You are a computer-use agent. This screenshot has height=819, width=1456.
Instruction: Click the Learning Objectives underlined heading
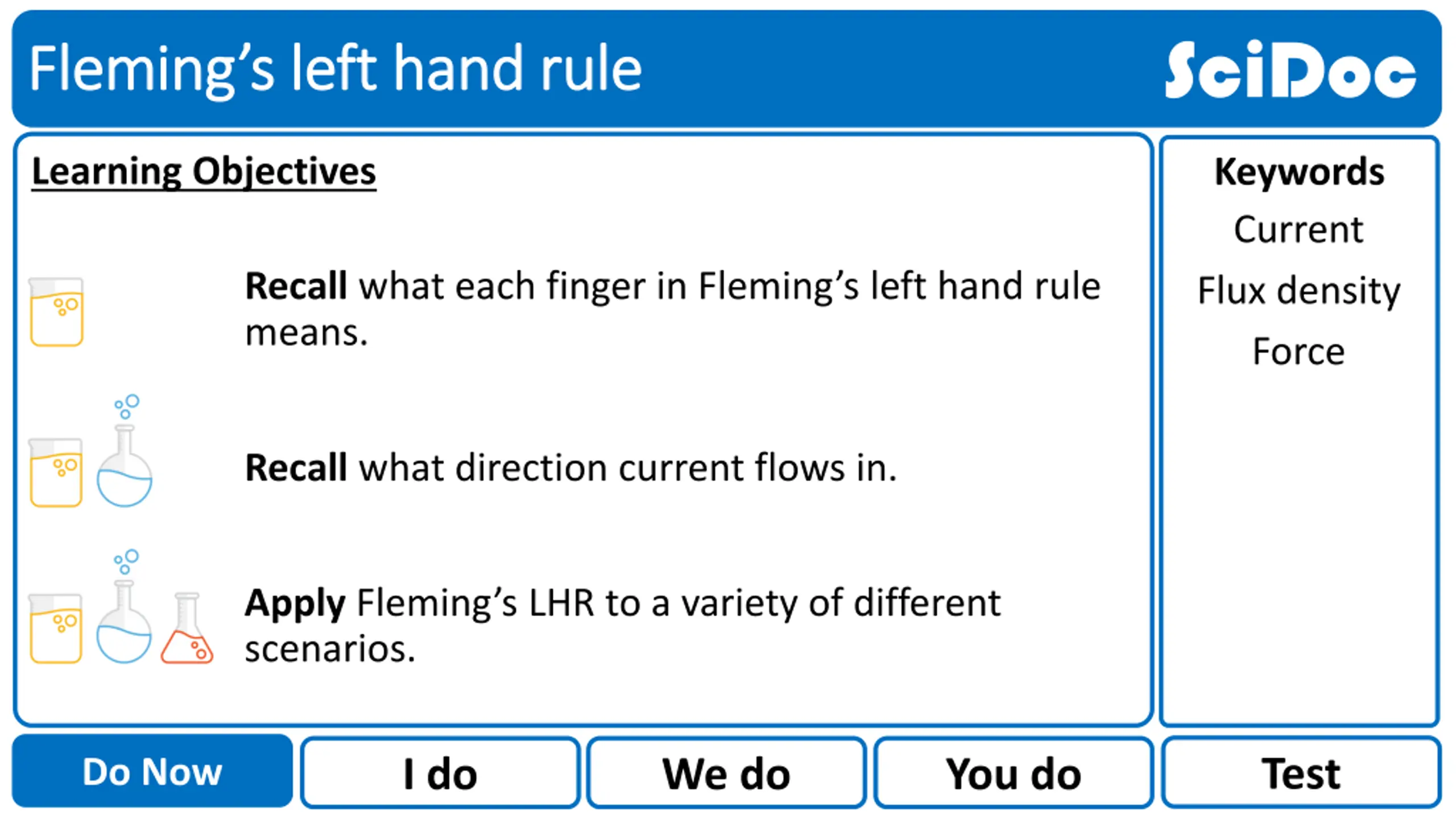(204, 172)
